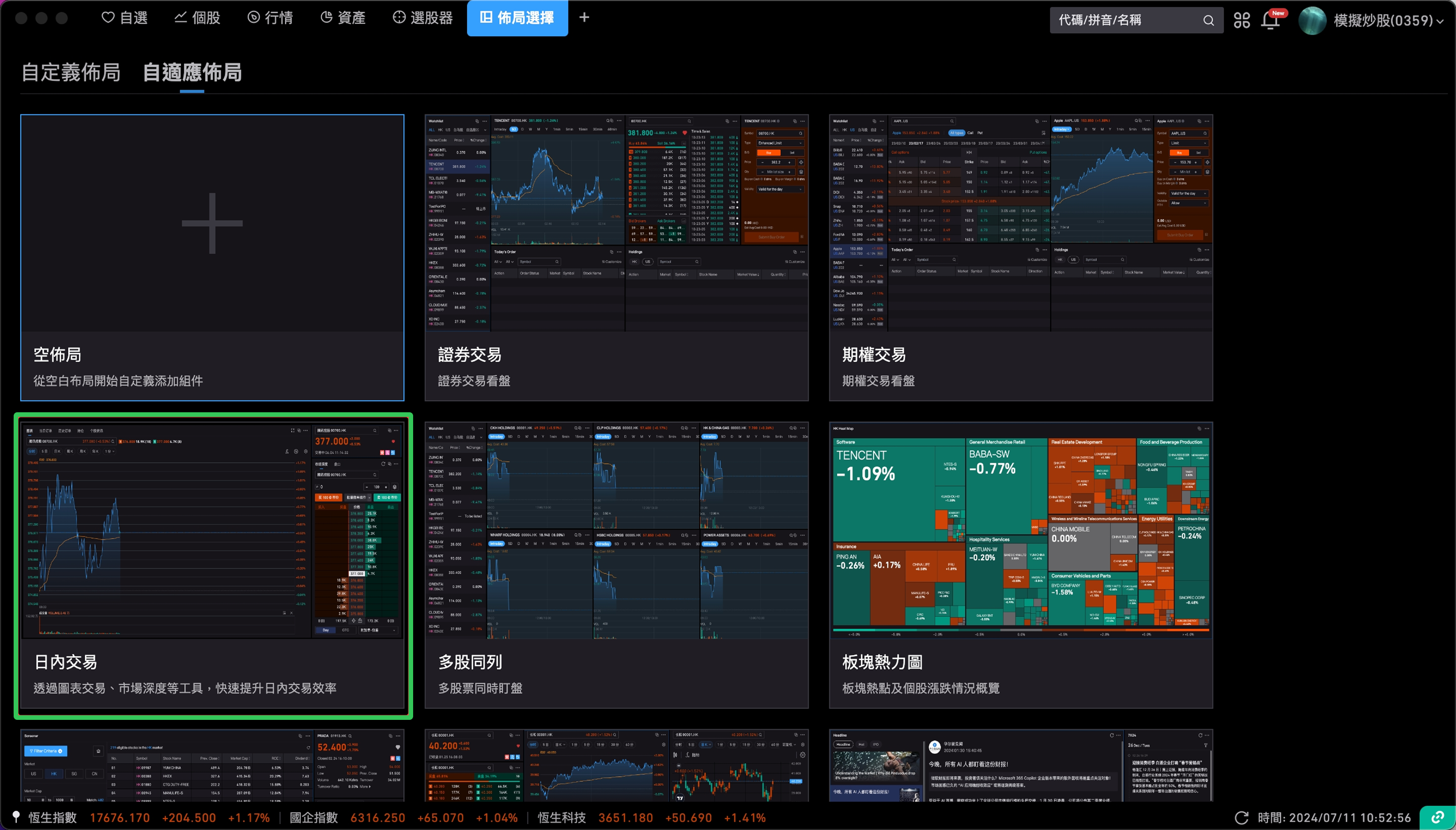Open the notifications bell
The height and width of the screenshot is (830, 1456).
[x=1270, y=20]
